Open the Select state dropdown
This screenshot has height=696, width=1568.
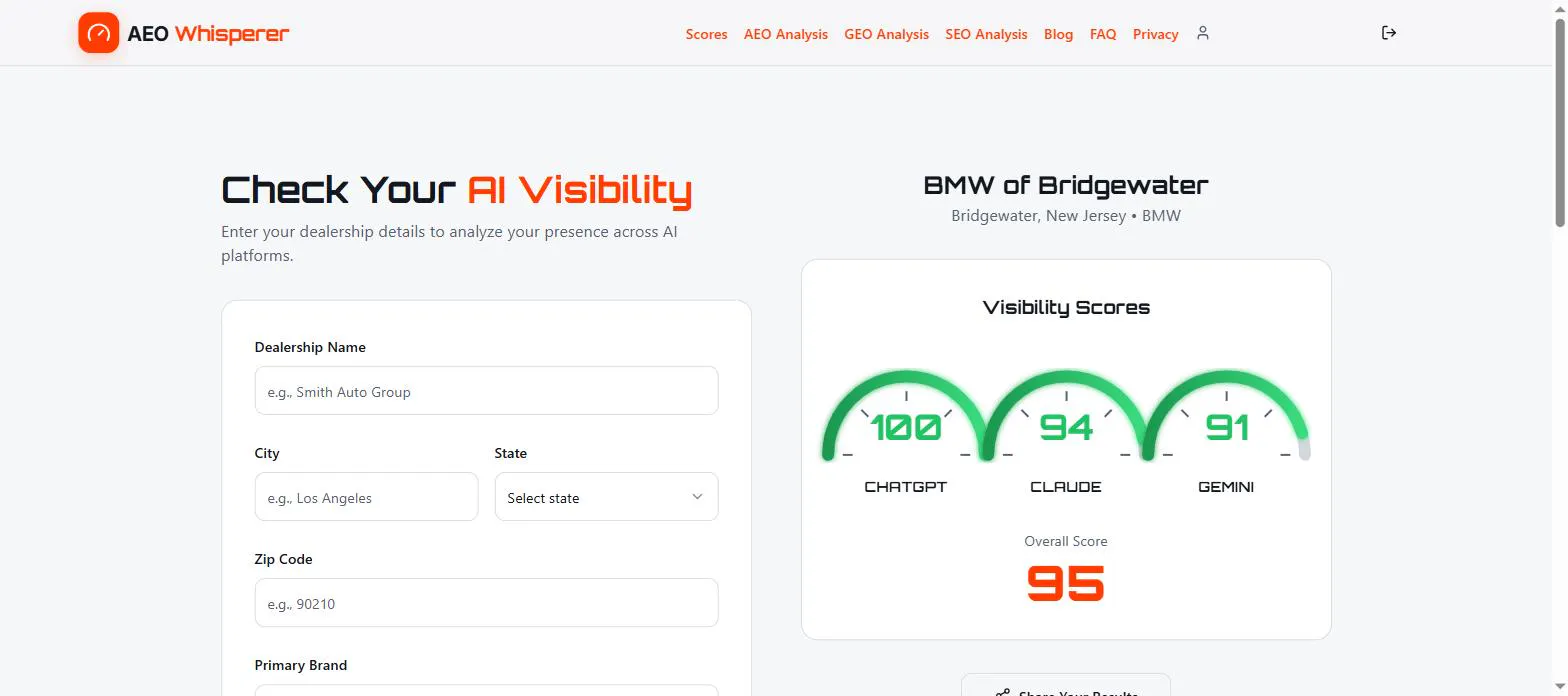click(606, 497)
